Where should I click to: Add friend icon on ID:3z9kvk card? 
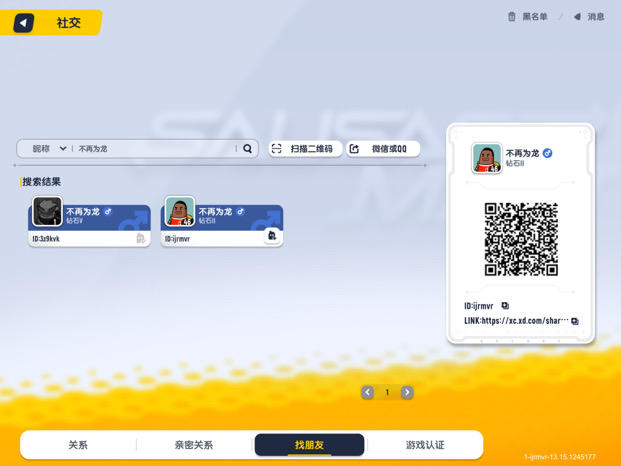(141, 238)
